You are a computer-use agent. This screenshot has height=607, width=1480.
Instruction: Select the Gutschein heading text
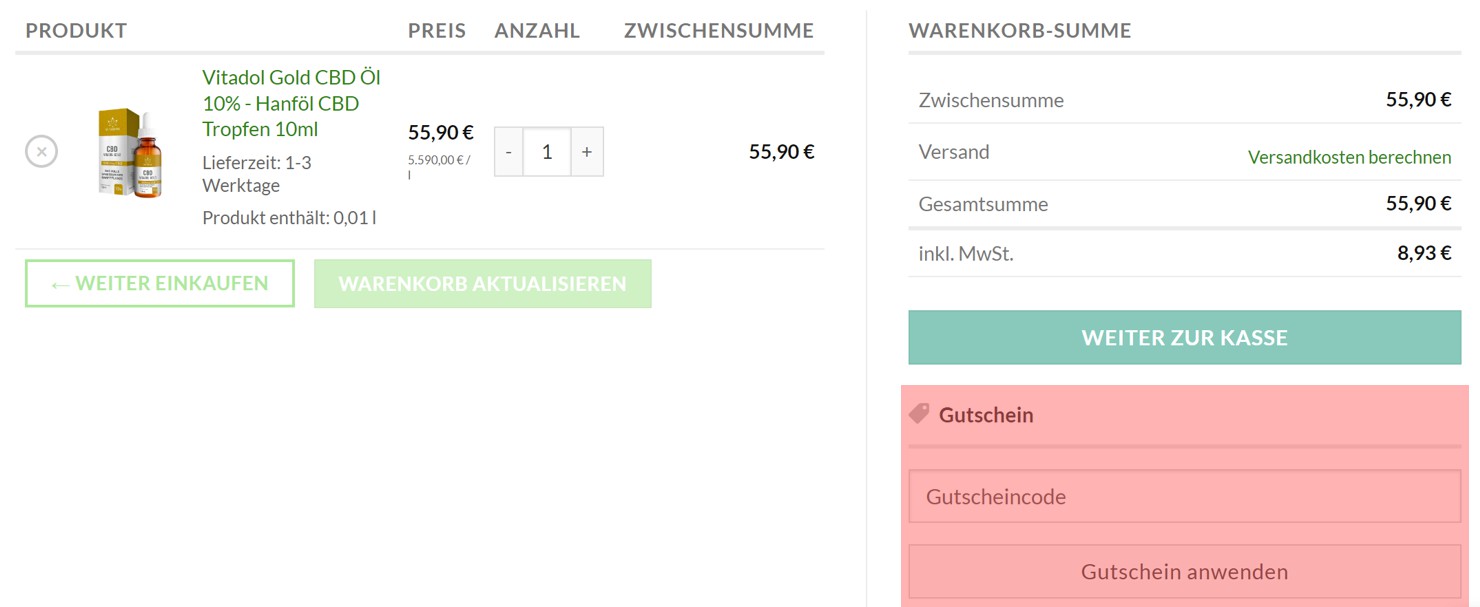(986, 415)
